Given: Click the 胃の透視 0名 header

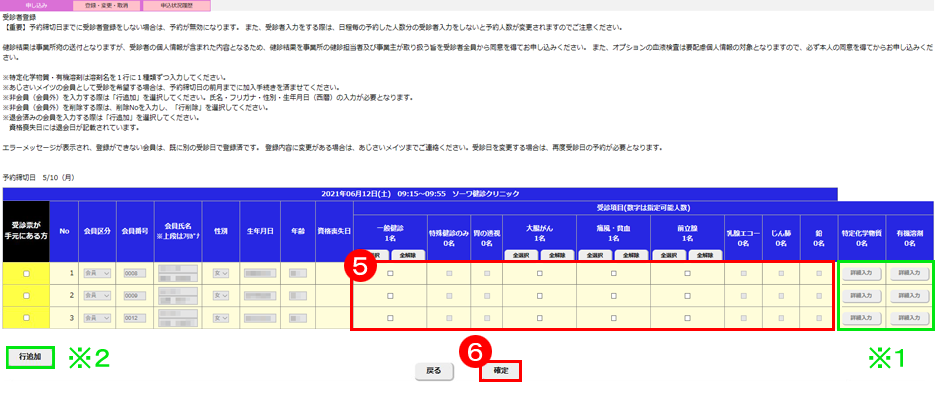Looking at the screenshot, I should point(487,239).
